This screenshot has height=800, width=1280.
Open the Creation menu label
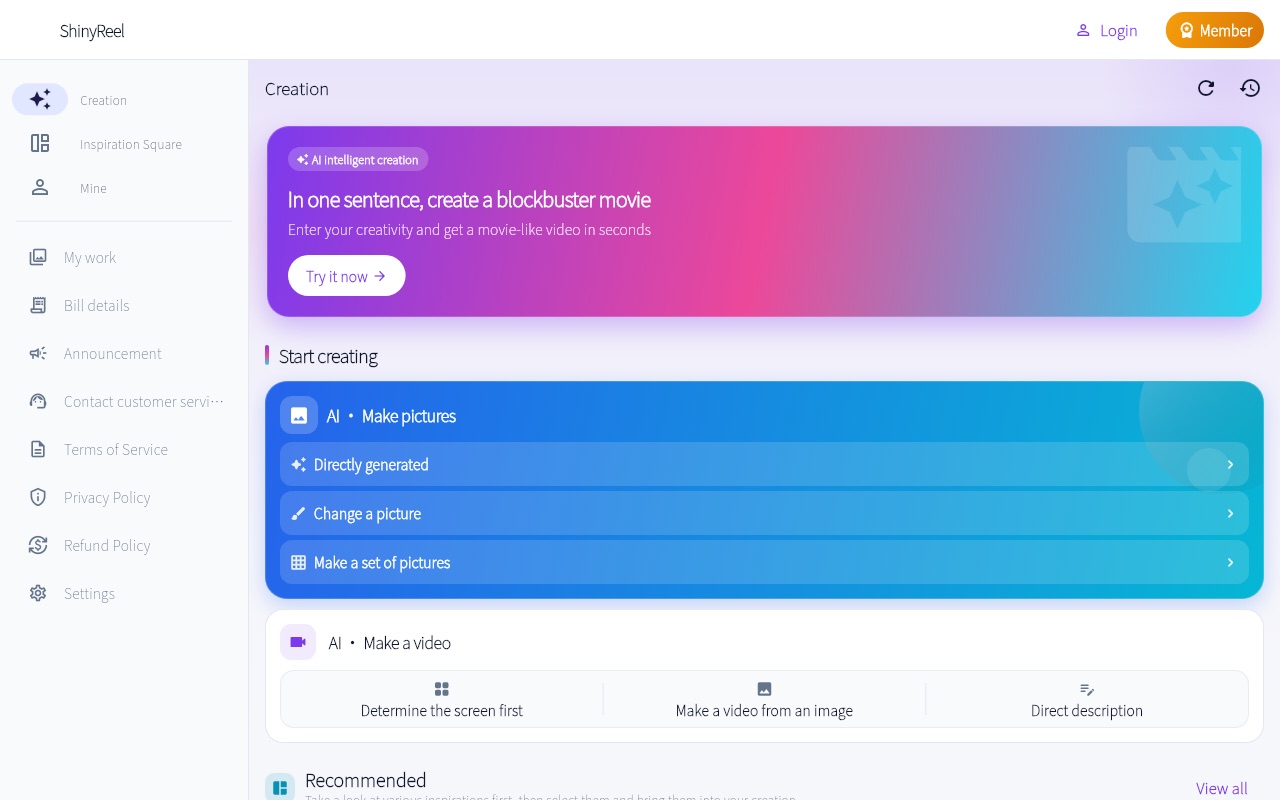103,100
